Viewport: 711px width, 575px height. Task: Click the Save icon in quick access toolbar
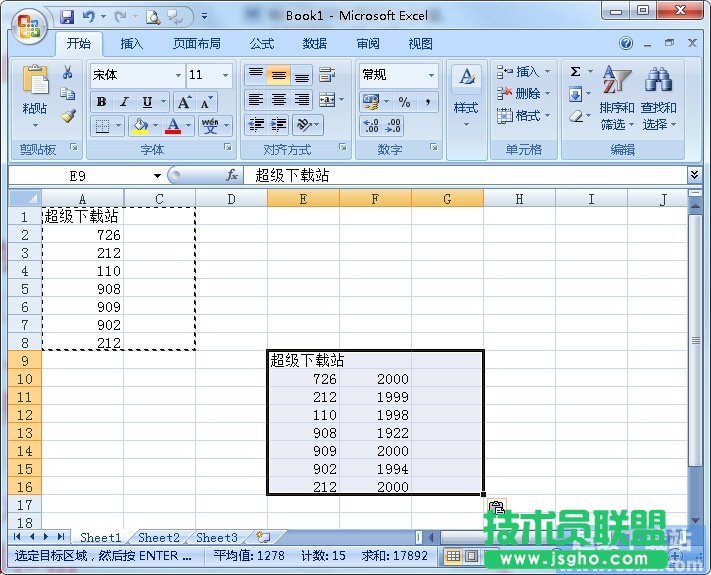pyautogui.click(x=67, y=16)
